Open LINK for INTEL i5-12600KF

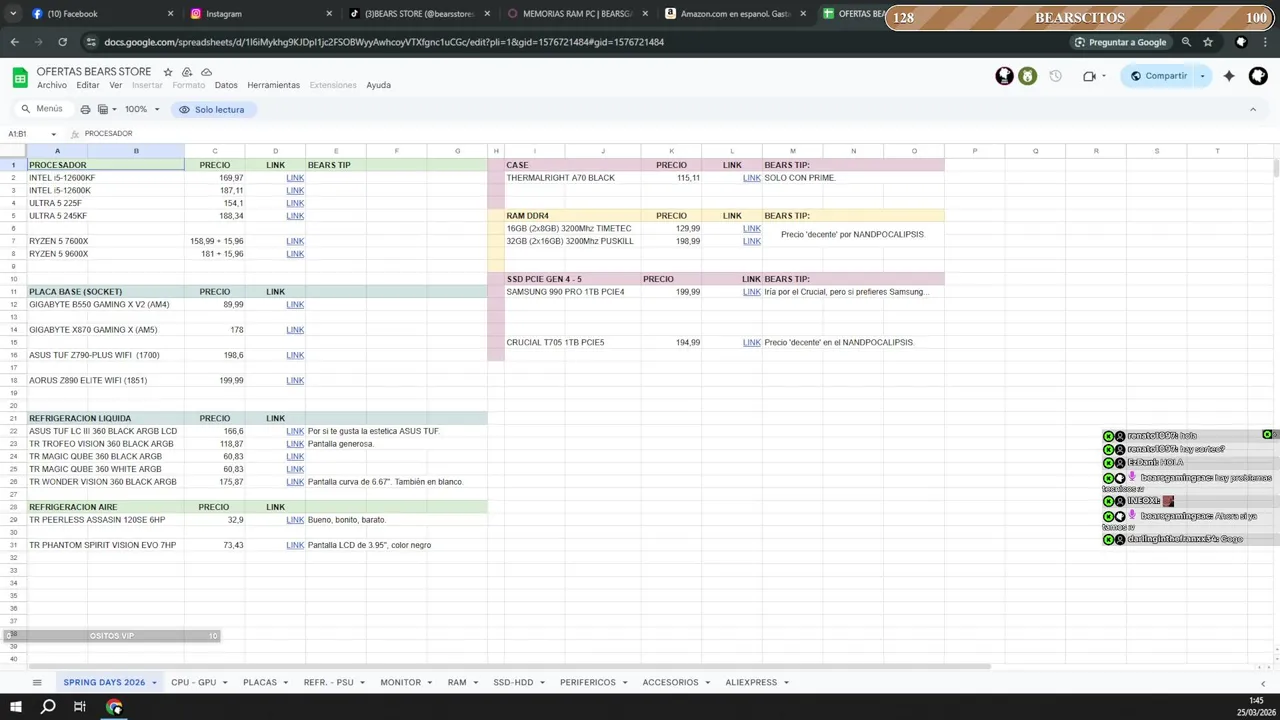(295, 178)
